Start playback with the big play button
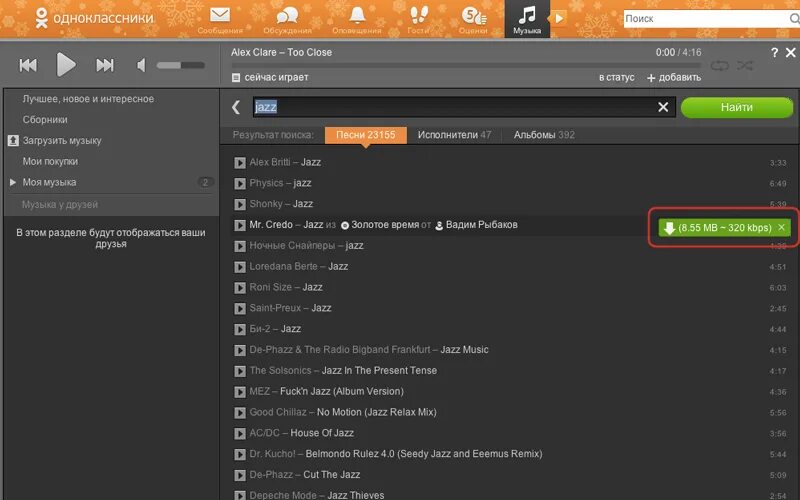This screenshot has height=500, width=800. coord(66,65)
